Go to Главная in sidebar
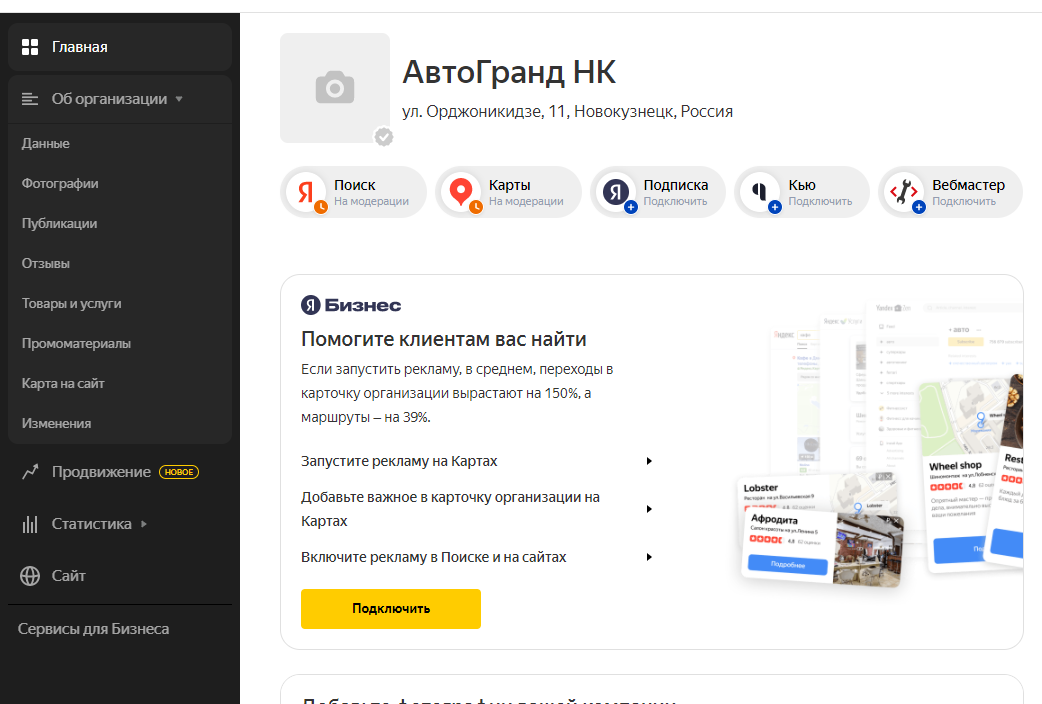This screenshot has width=1042, height=704. [120, 47]
